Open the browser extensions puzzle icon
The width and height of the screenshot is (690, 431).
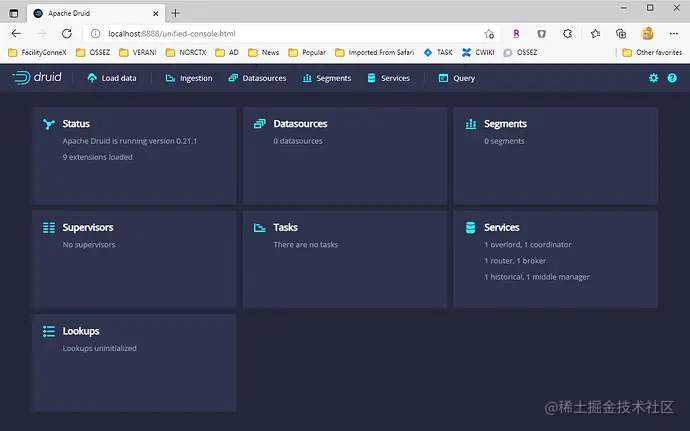568,33
